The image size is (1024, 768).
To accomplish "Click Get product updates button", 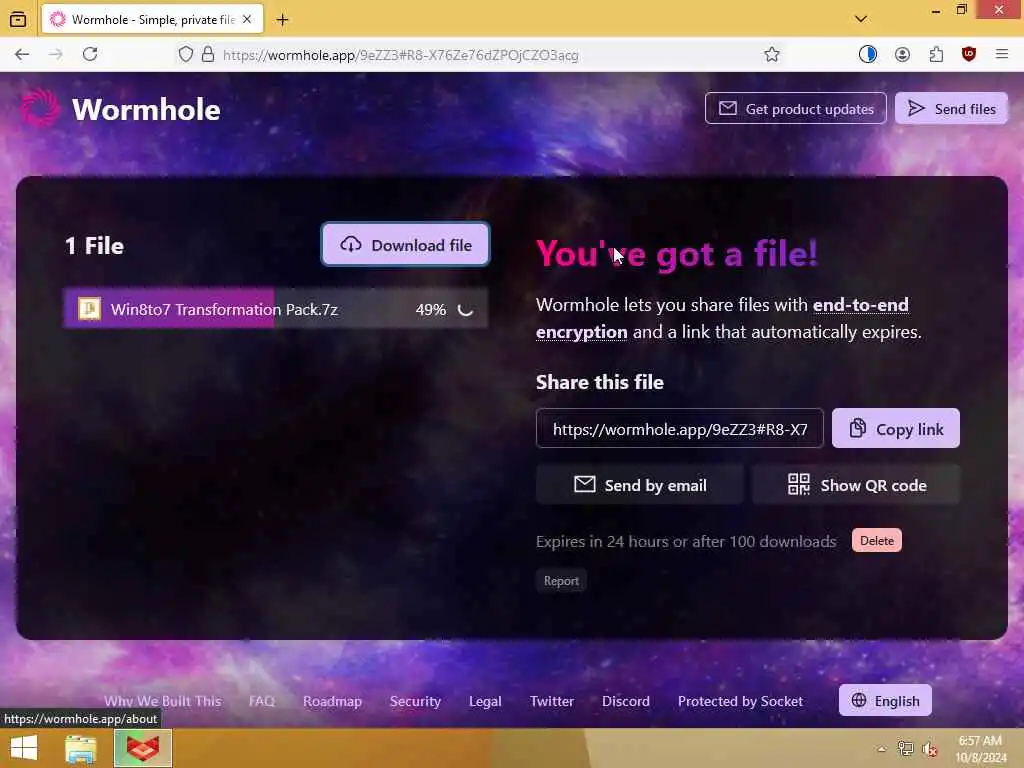I will pyautogui.click(x=795, y=108).
